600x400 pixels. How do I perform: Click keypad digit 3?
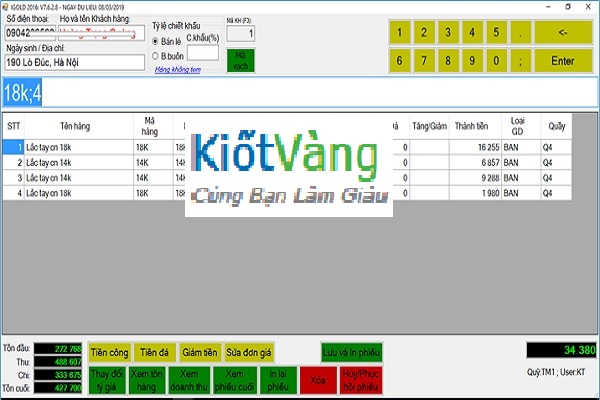tap(448, 33)
